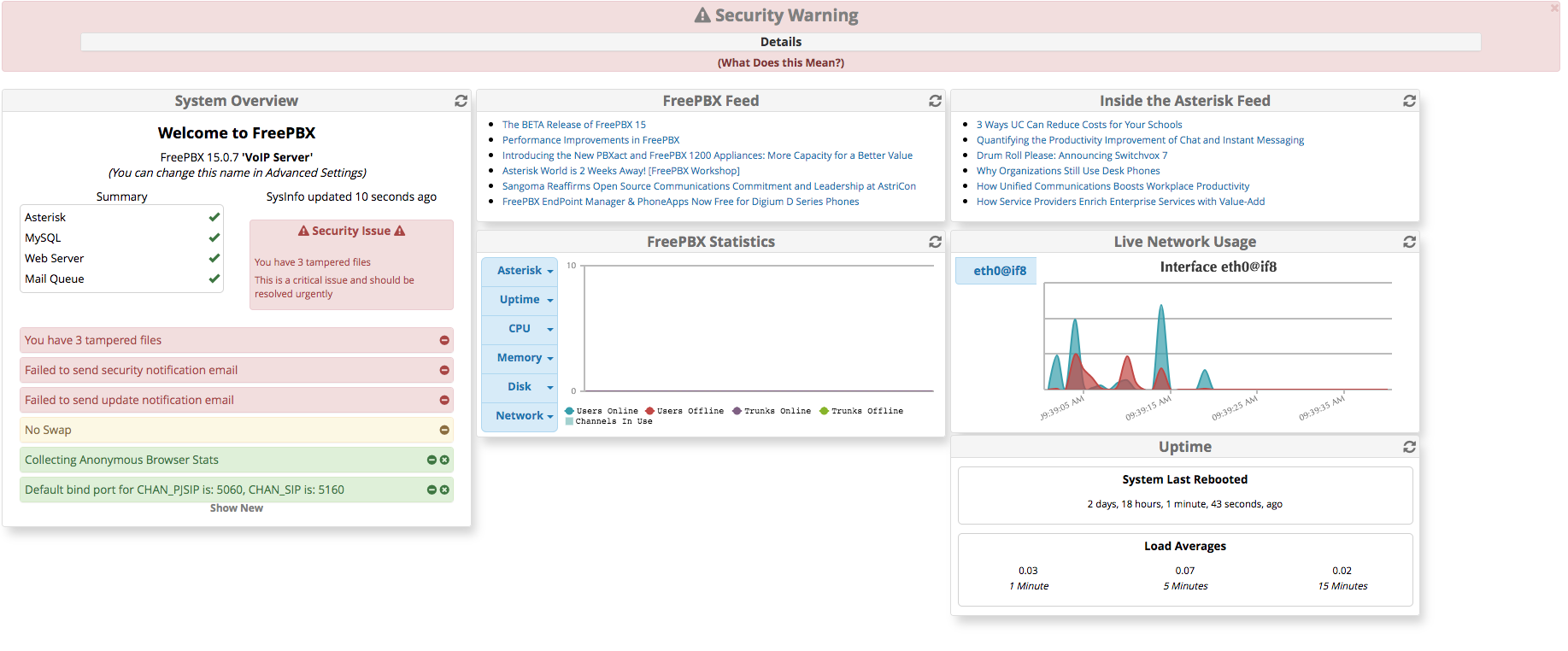Refresh the Live Network Usage panel
The height and width of the screenshot is (651, 1568).
pyautogui.click(x=1409, y=242)
